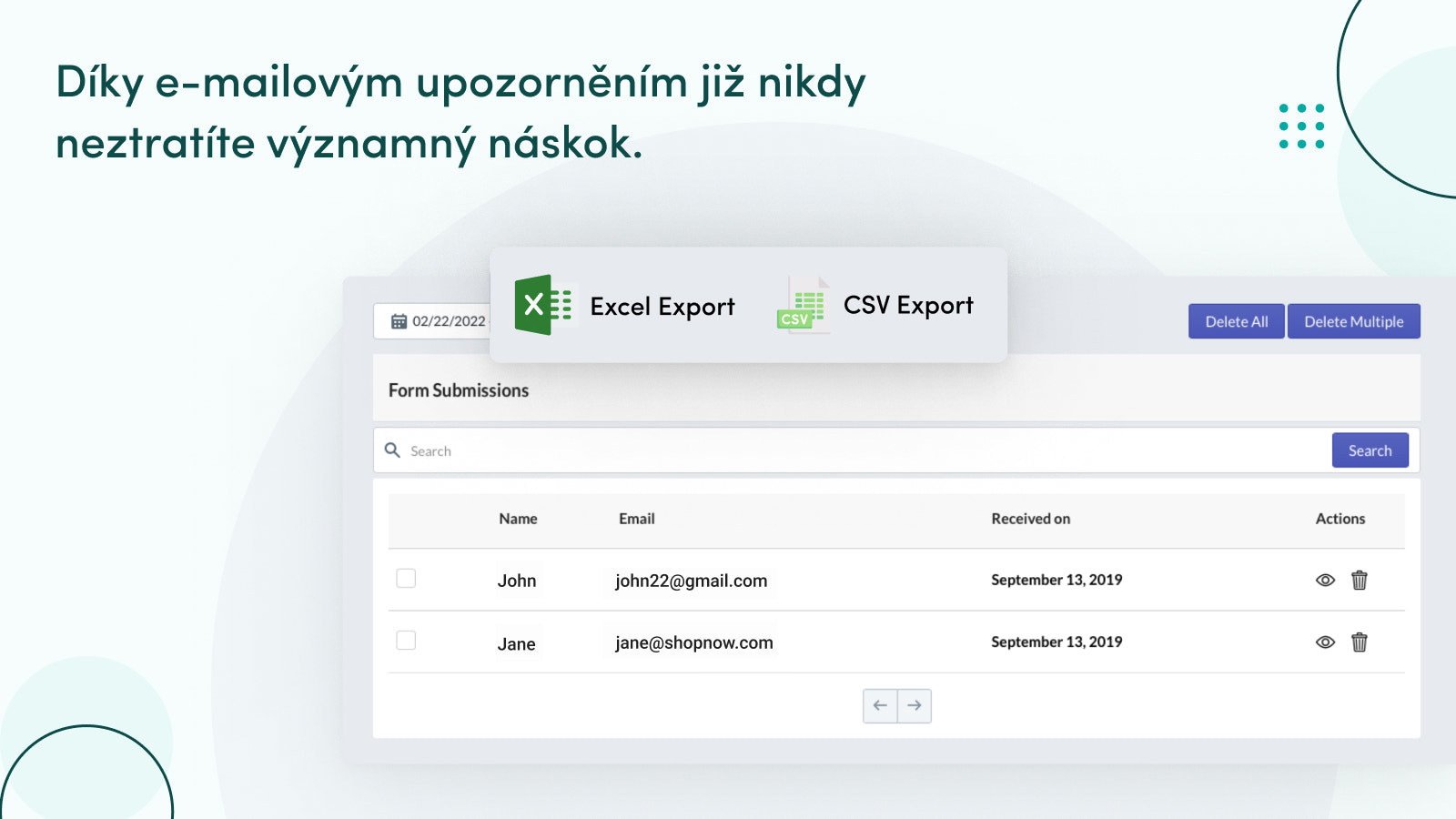The width and height of the screenshot is (1456, 819).
Task: Click the magnifier icon in search bar
Action: point(392,450)
